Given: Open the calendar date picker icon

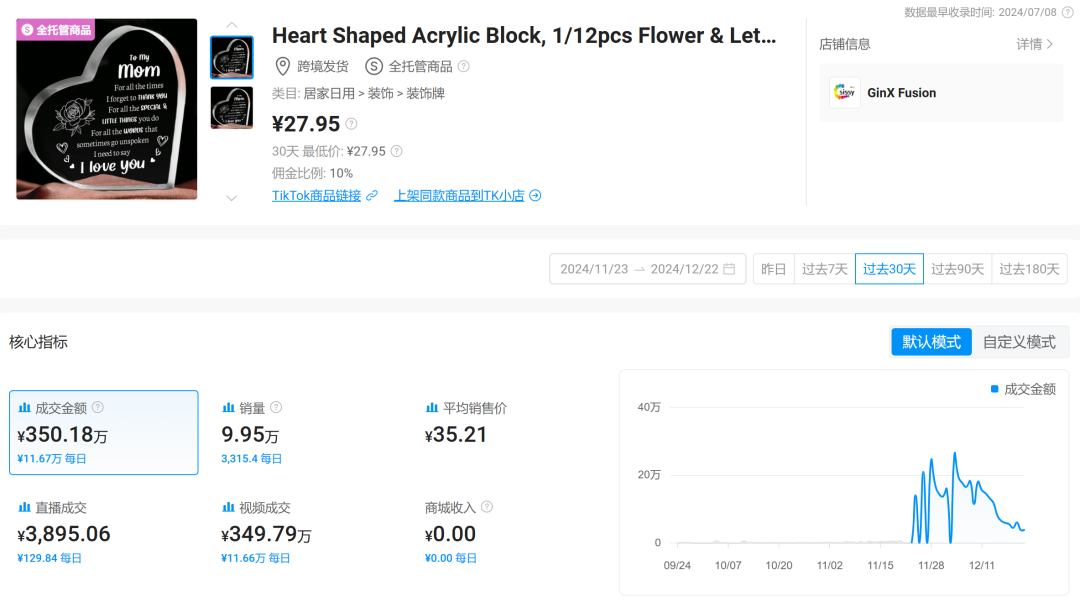Looking at the screenshot, I should click(x=729, y=269).
